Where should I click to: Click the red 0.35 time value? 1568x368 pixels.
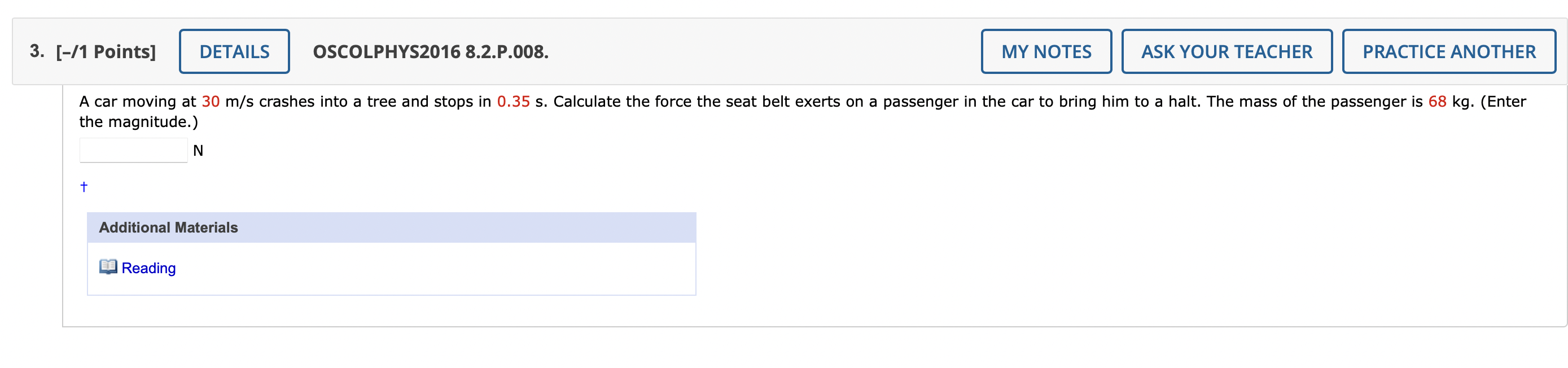[x=513, y=102]
